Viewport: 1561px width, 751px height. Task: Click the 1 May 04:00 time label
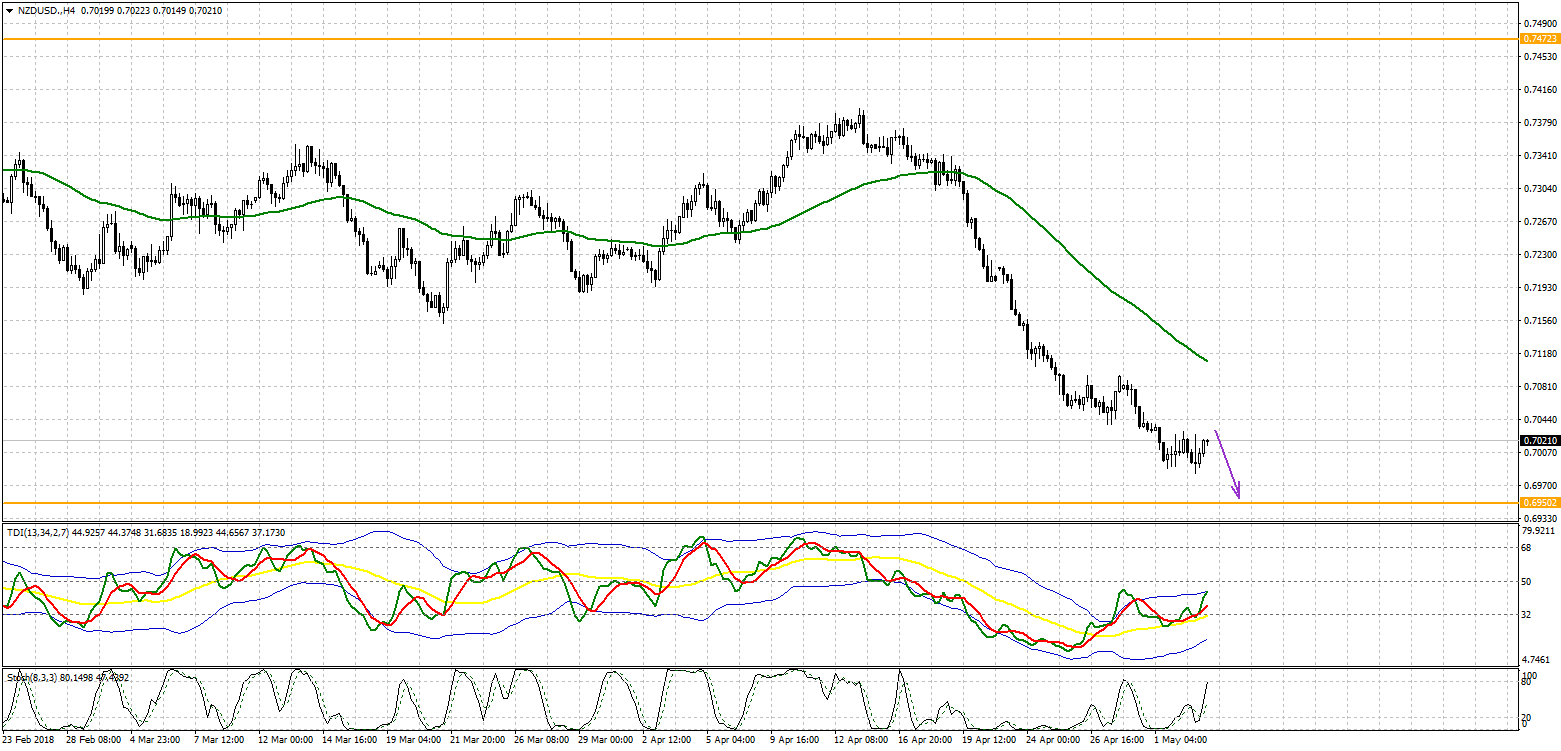pyautogui.click(x=1180, y=741)
